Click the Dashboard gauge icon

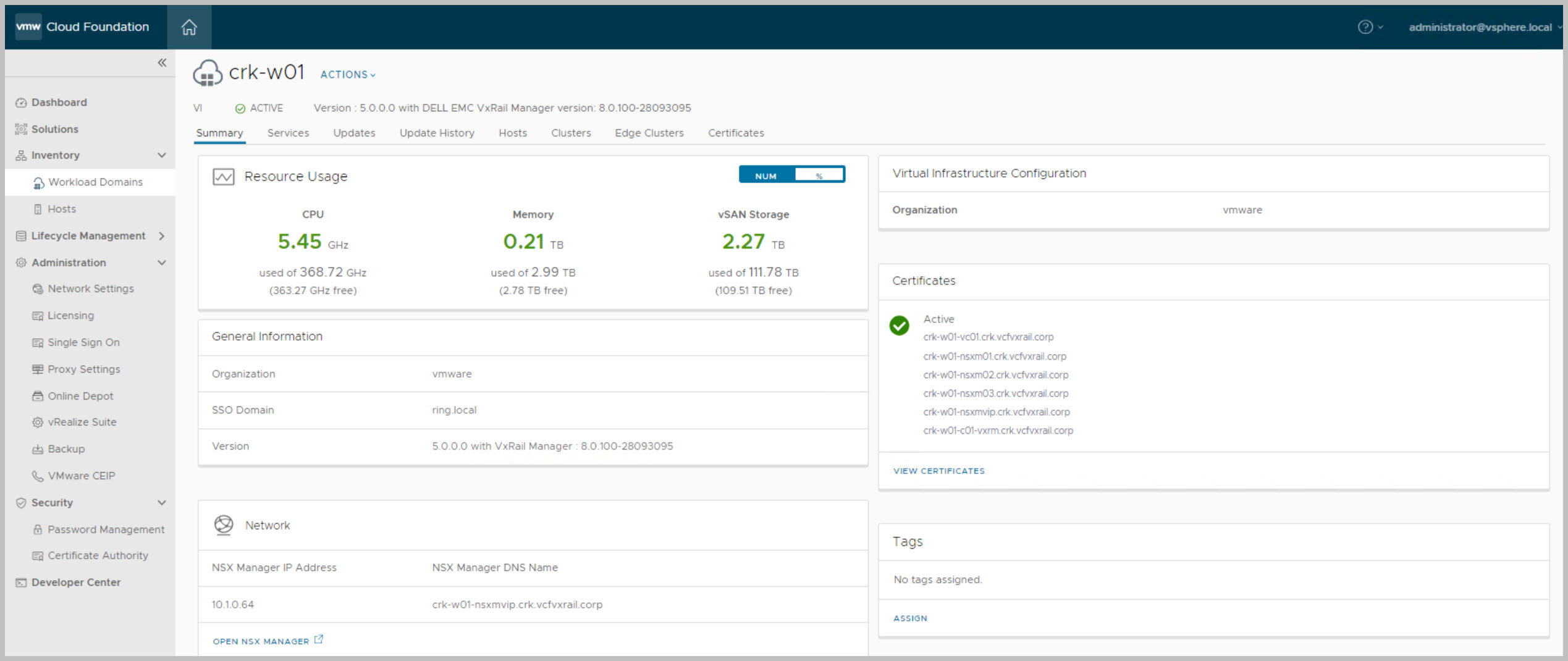(21, 103)
